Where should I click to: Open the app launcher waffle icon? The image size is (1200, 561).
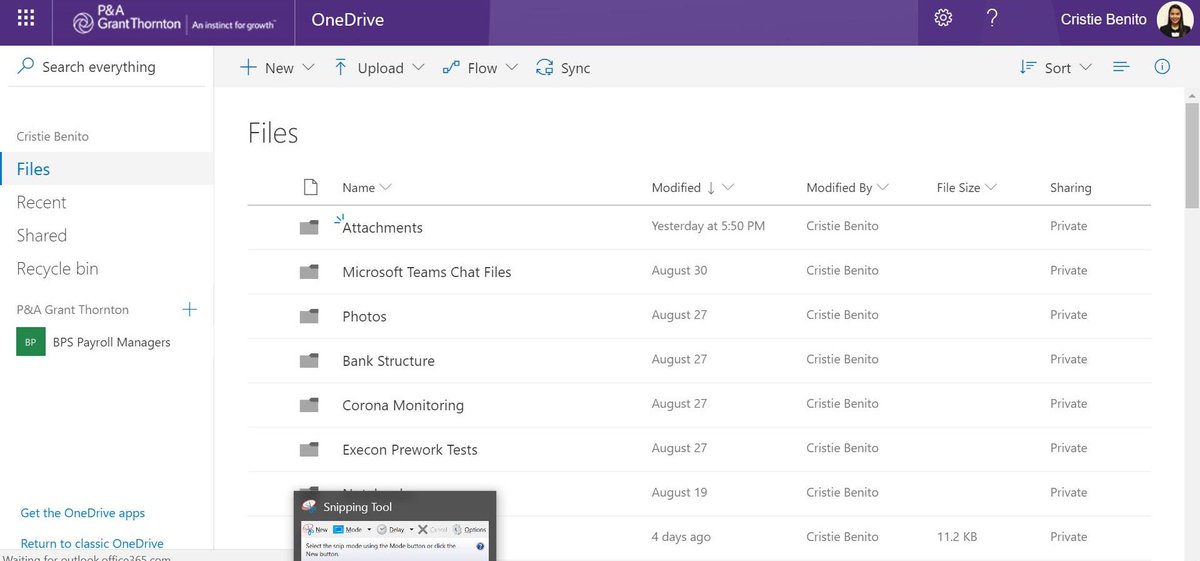tap(26, 19)
